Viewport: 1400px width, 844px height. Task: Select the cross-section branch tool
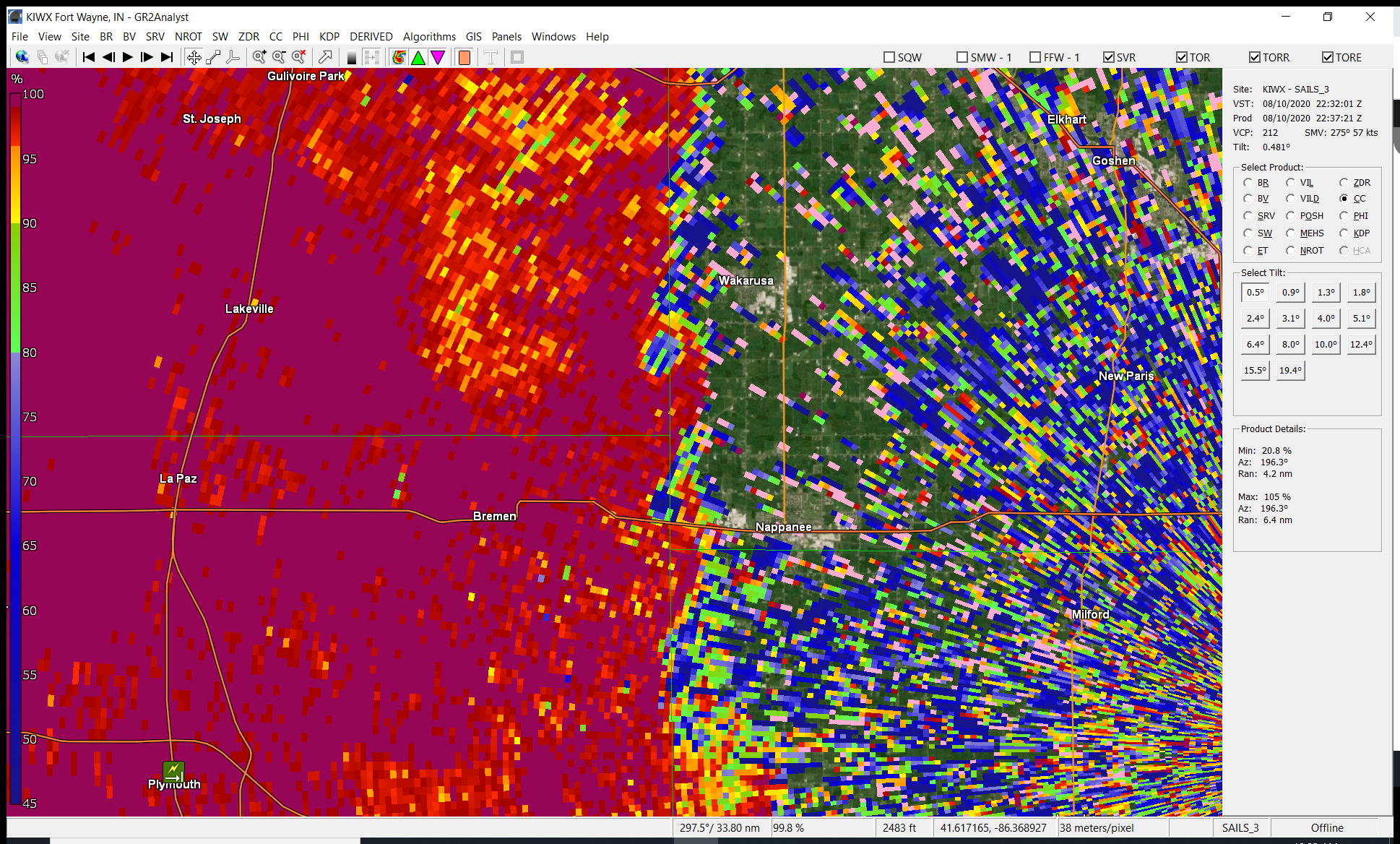click(233, 57)
